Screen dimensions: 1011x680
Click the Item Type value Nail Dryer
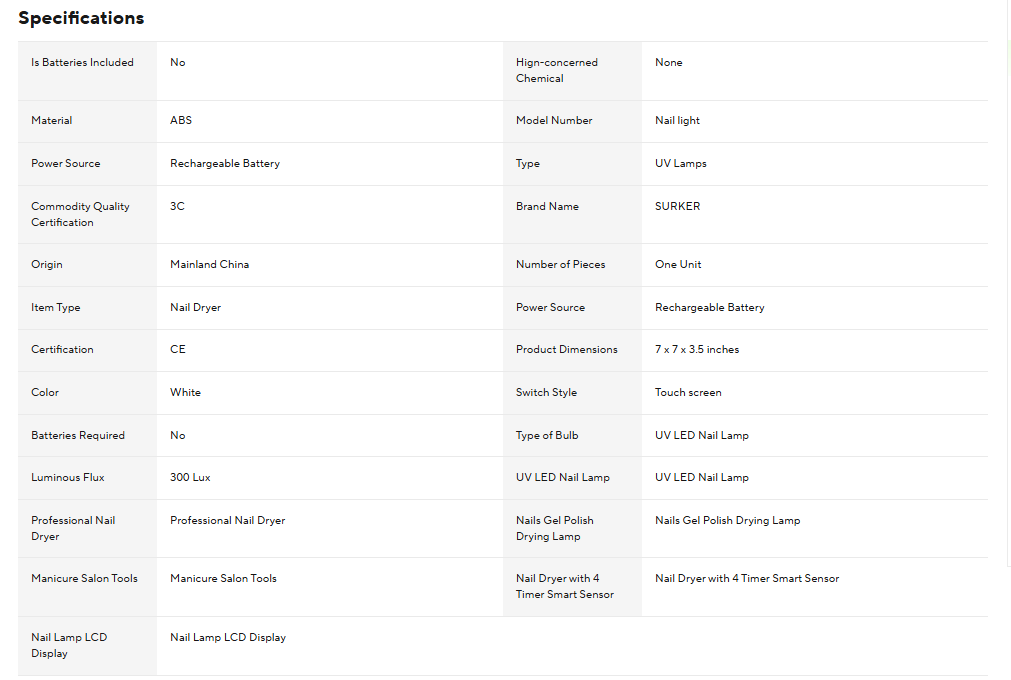point(195,307)
